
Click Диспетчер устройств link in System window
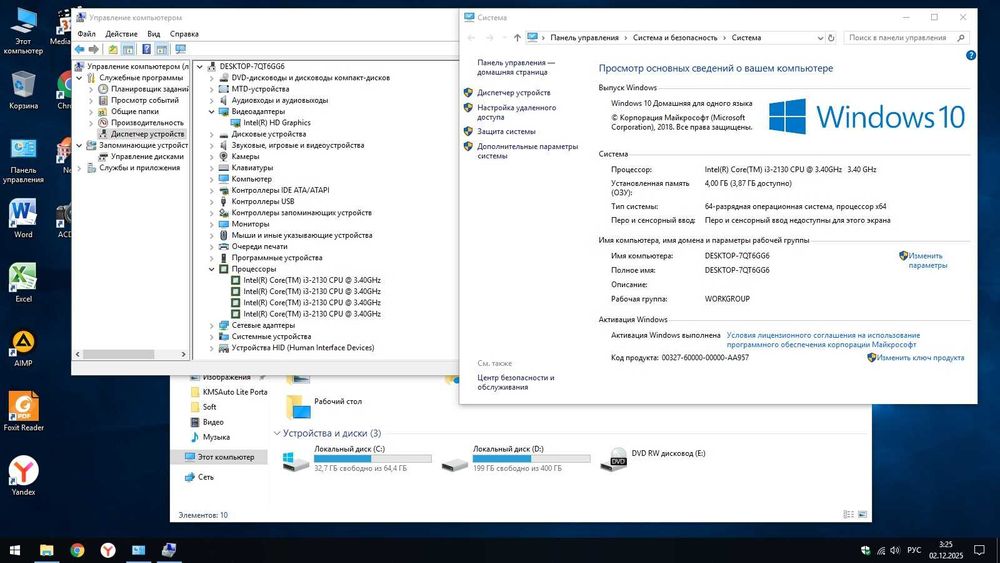pos(513,92)
